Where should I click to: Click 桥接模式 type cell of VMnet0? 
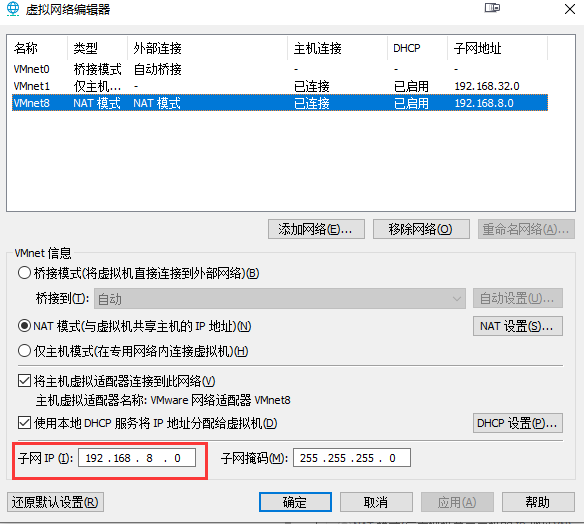click(x=98, y=69)
